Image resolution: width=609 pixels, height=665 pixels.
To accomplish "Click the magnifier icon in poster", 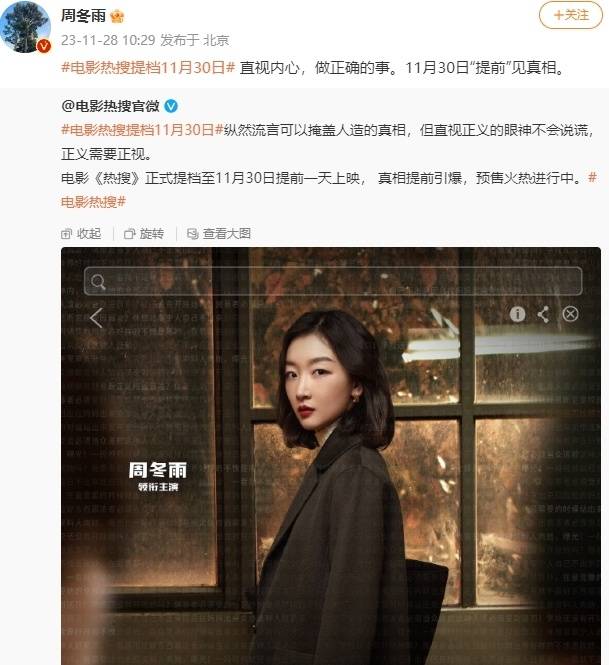I will pyautogui.click(x=98, y=282).
